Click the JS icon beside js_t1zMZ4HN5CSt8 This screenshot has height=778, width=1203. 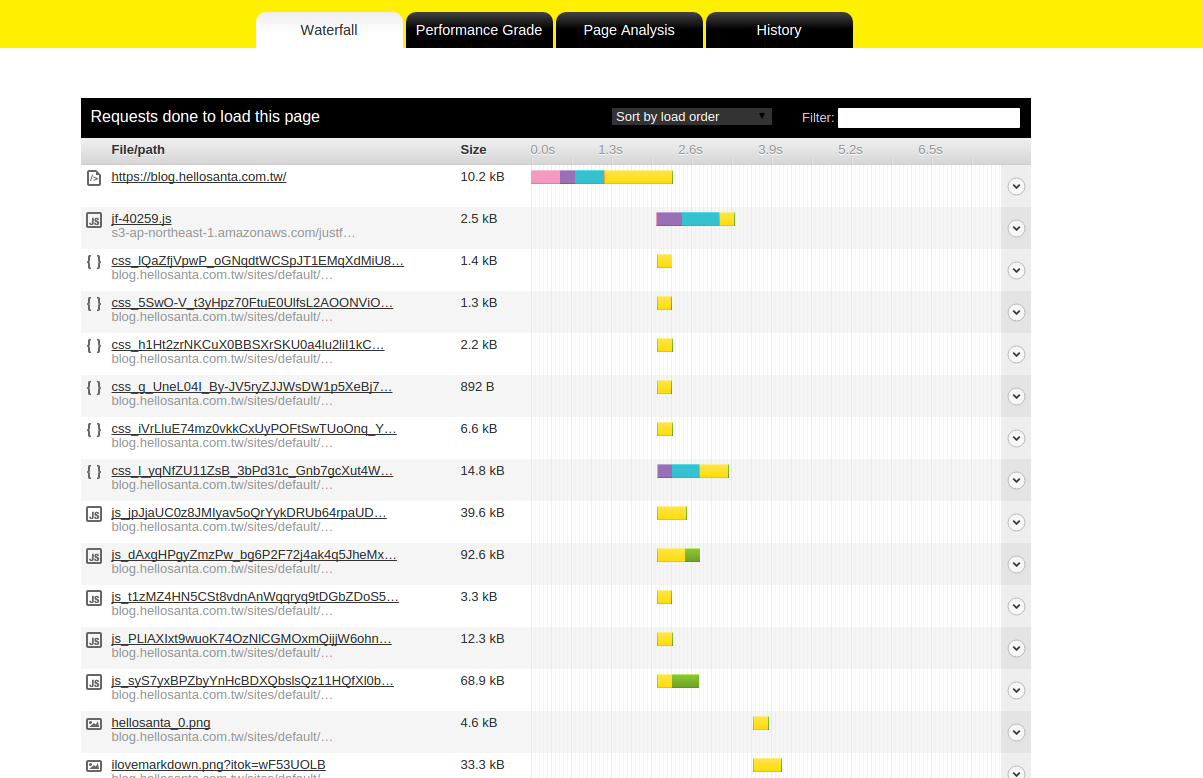[94, 598]
